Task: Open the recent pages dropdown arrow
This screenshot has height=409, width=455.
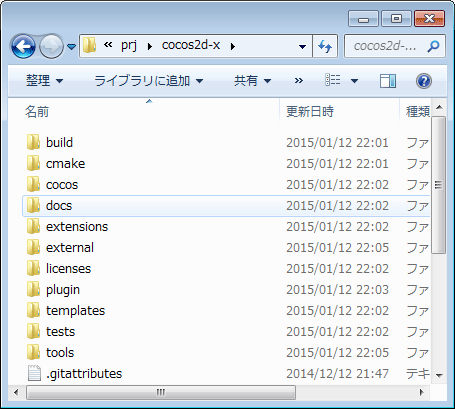Action: point(71,46)
